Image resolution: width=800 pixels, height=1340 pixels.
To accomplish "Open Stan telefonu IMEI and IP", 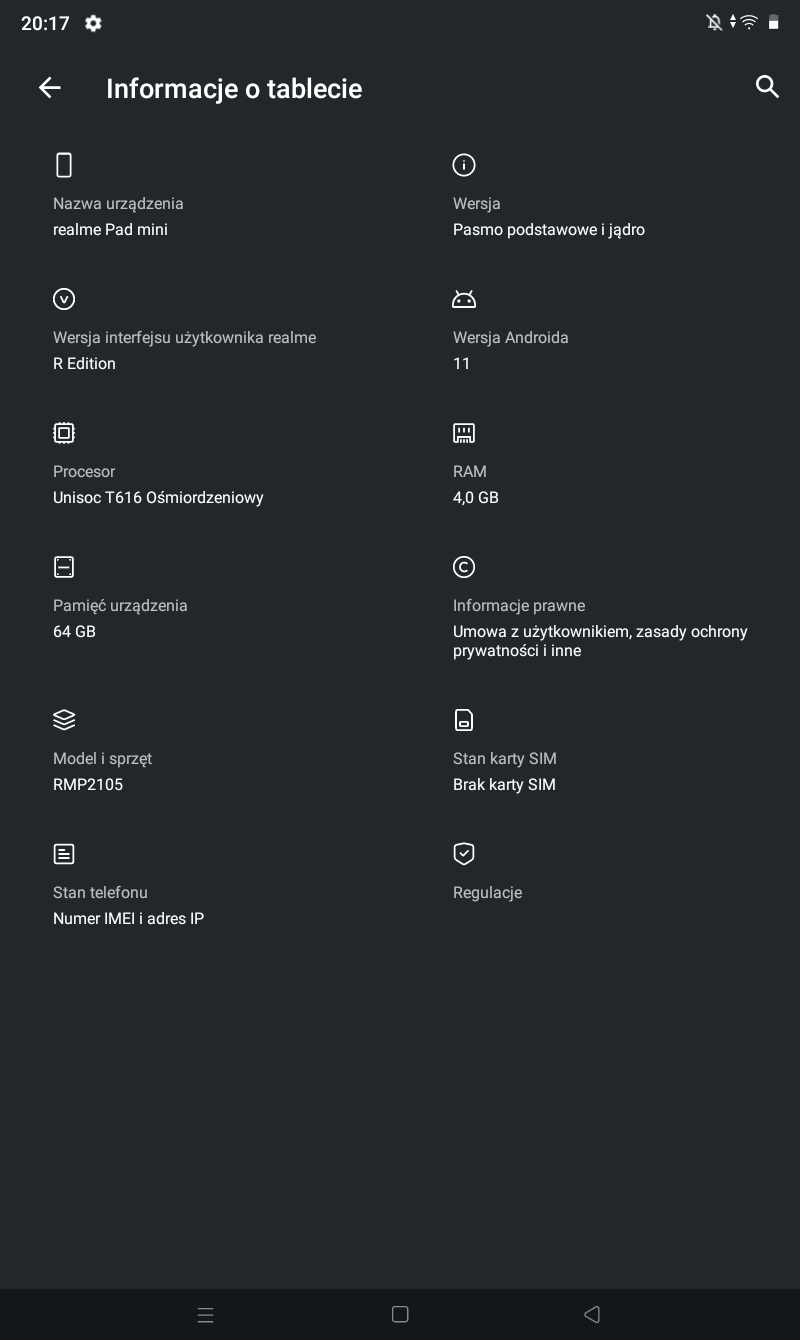I will coord(128,905).
